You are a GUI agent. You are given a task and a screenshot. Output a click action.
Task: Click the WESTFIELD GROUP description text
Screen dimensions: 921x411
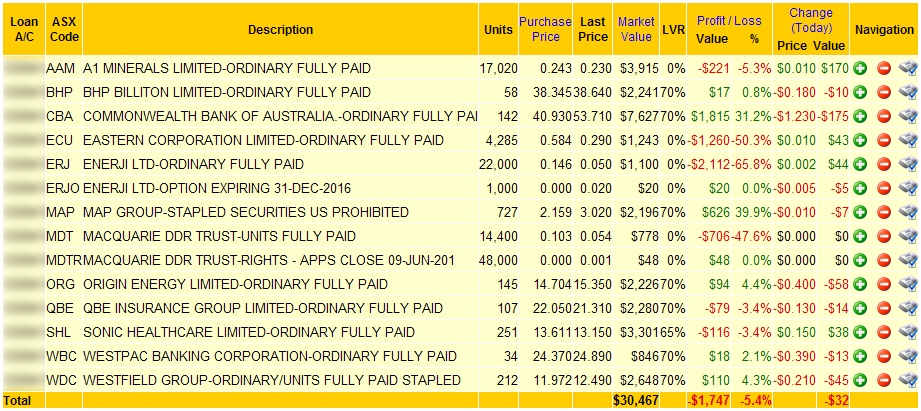[x=272, y=380]
